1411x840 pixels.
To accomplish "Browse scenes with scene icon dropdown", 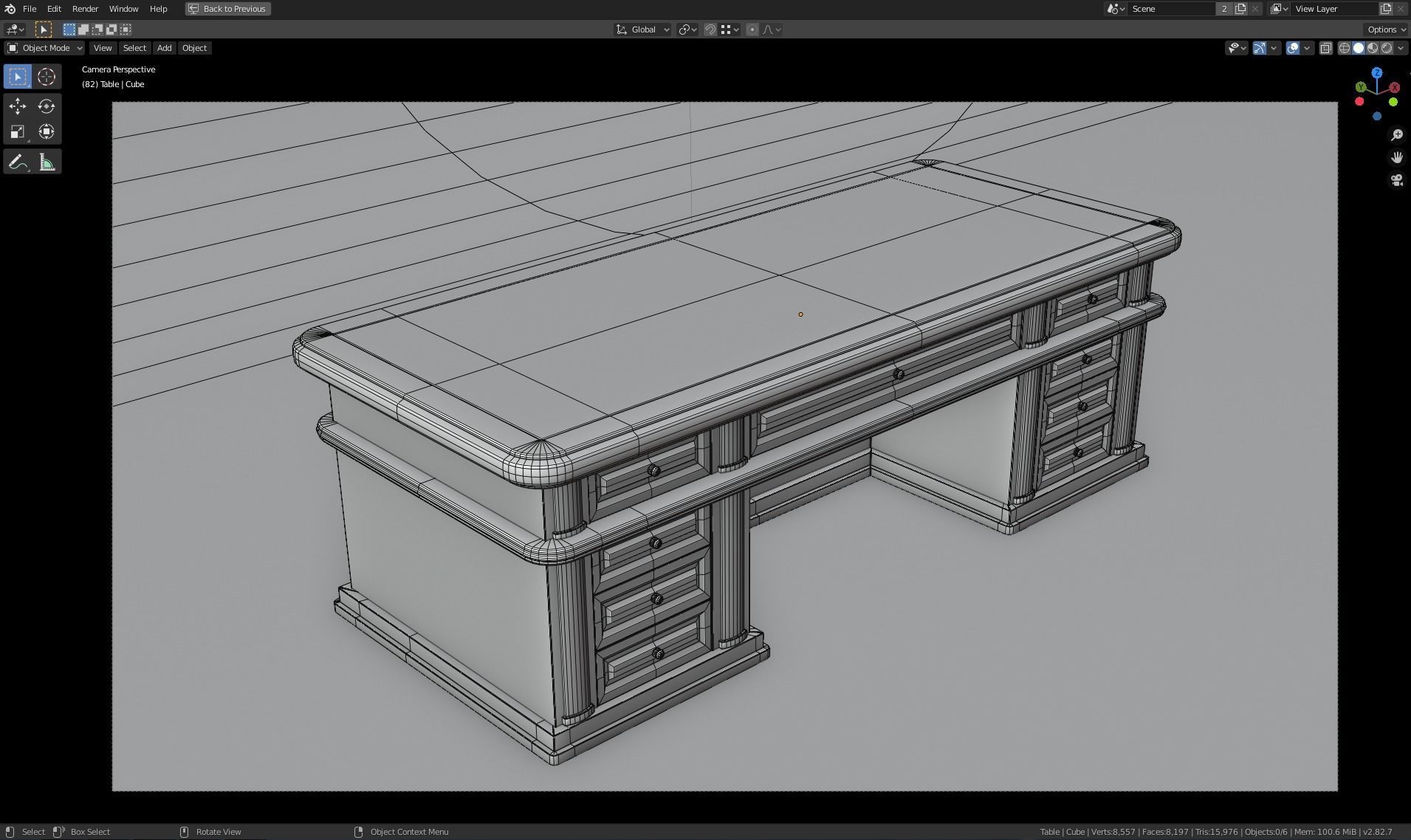I will point(1115,9).
